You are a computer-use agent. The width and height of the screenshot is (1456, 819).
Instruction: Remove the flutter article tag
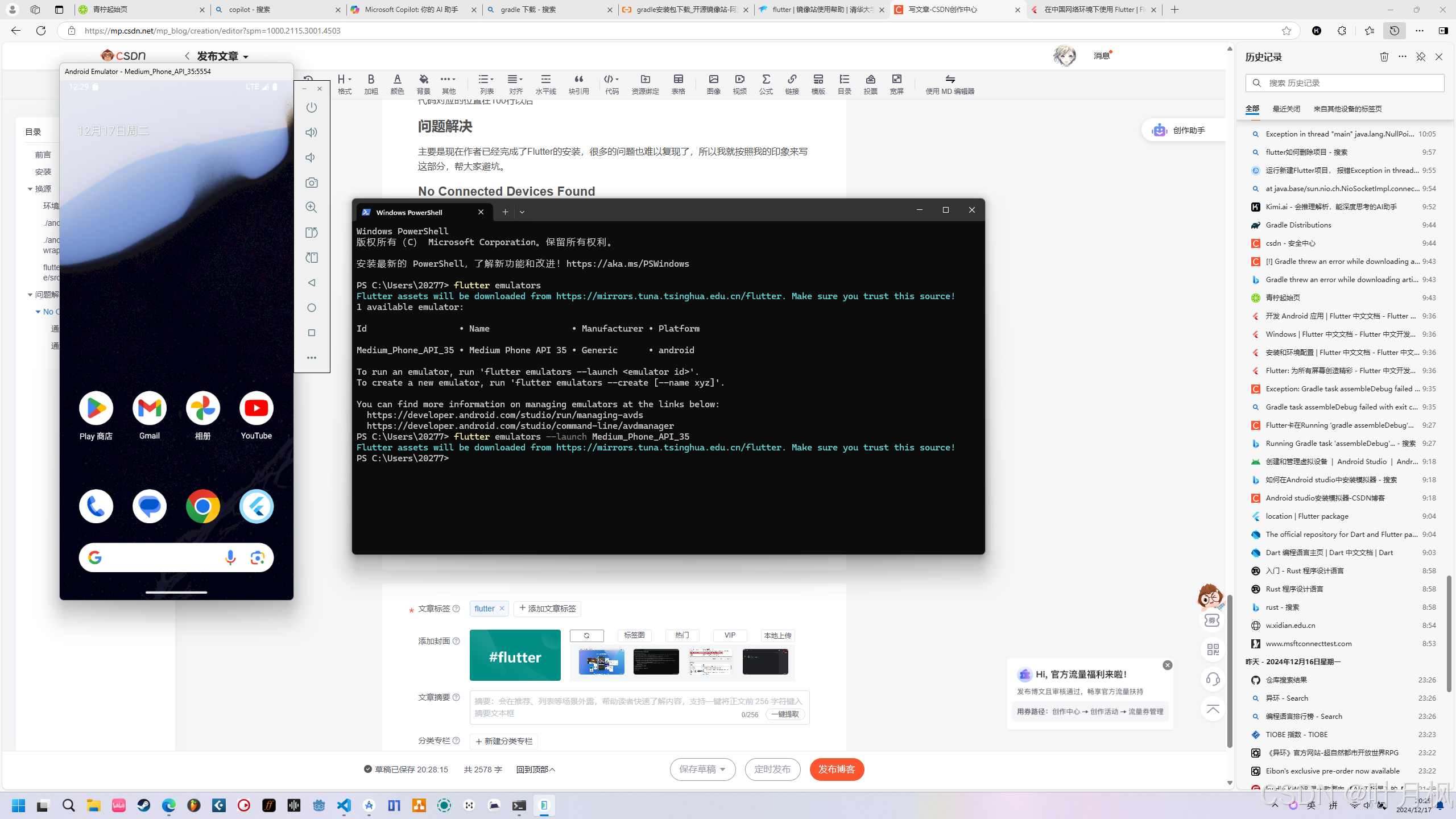click(x=502, y=609)
